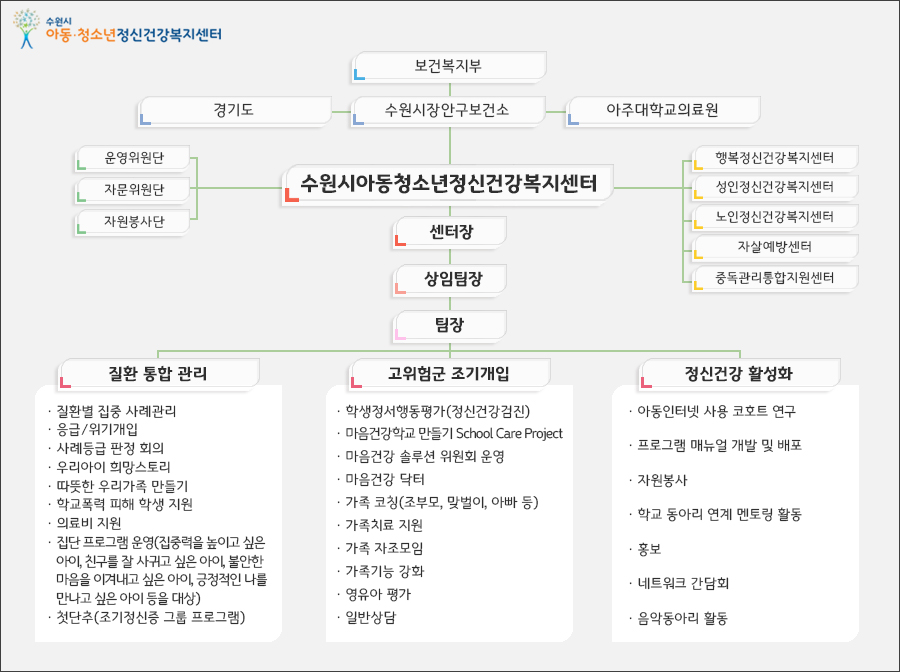Click the 팀장 position box
Image resolution: width=900 pixels, height=672 pixels.
[x=450, y=325]
